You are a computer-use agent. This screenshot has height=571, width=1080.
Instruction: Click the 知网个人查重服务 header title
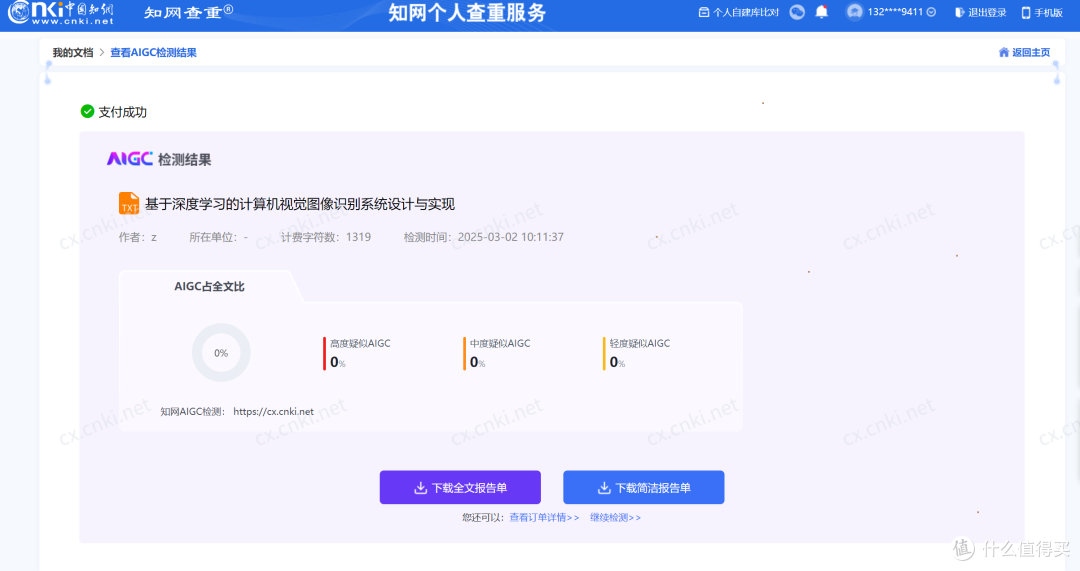tap(467, 12)
